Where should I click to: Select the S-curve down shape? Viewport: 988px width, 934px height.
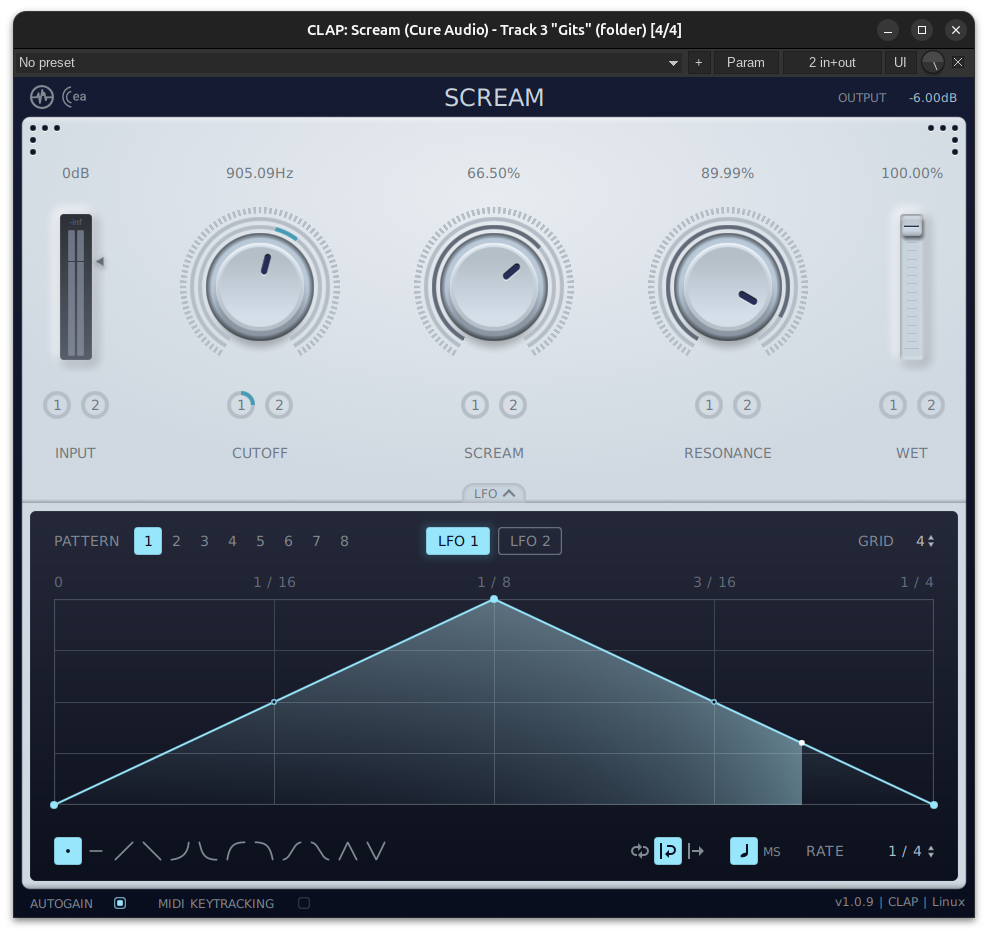click(x=319, y=851)
